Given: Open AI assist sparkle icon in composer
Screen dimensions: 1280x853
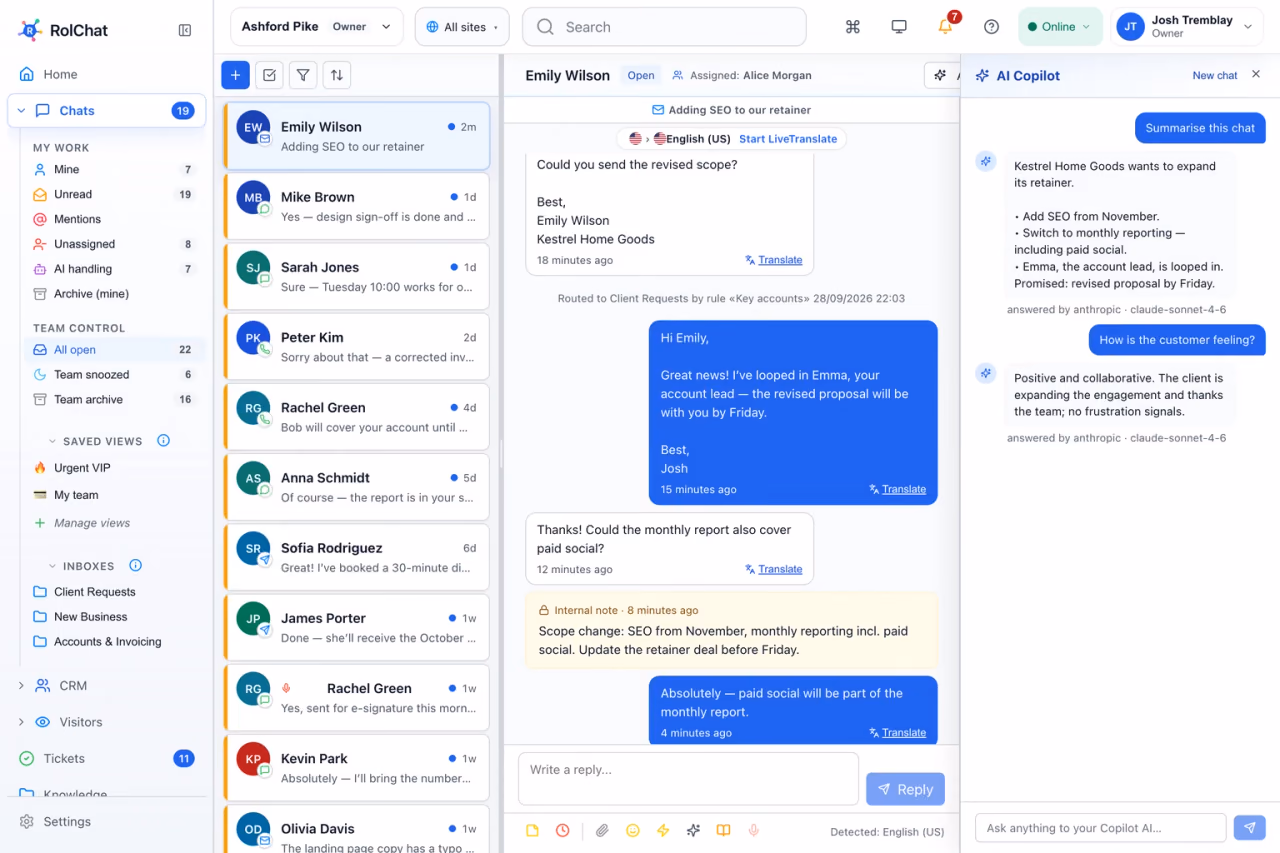Looking at the screenshot, I should click(x=693, y=831).
